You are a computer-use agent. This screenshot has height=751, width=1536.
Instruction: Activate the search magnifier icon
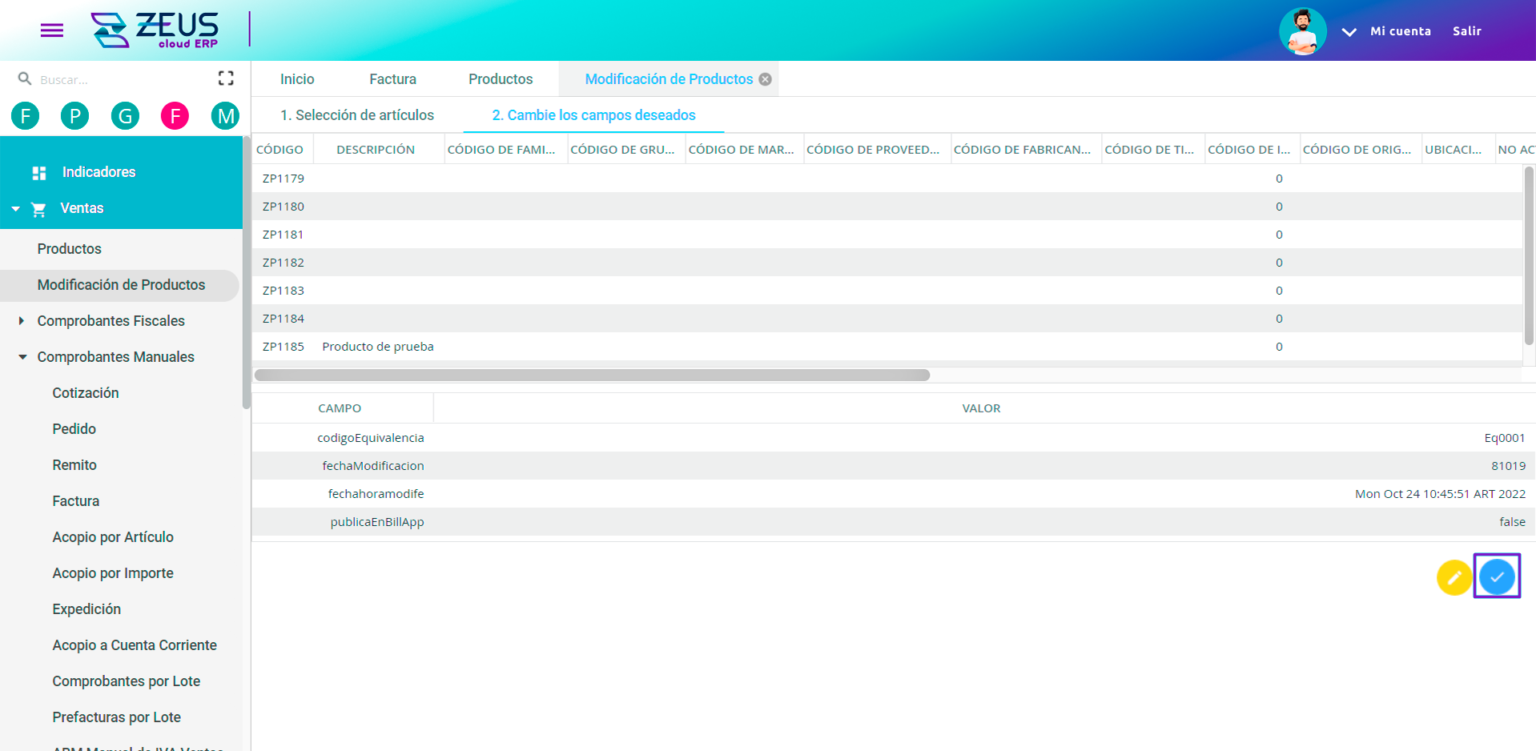[x=24, y=77]
